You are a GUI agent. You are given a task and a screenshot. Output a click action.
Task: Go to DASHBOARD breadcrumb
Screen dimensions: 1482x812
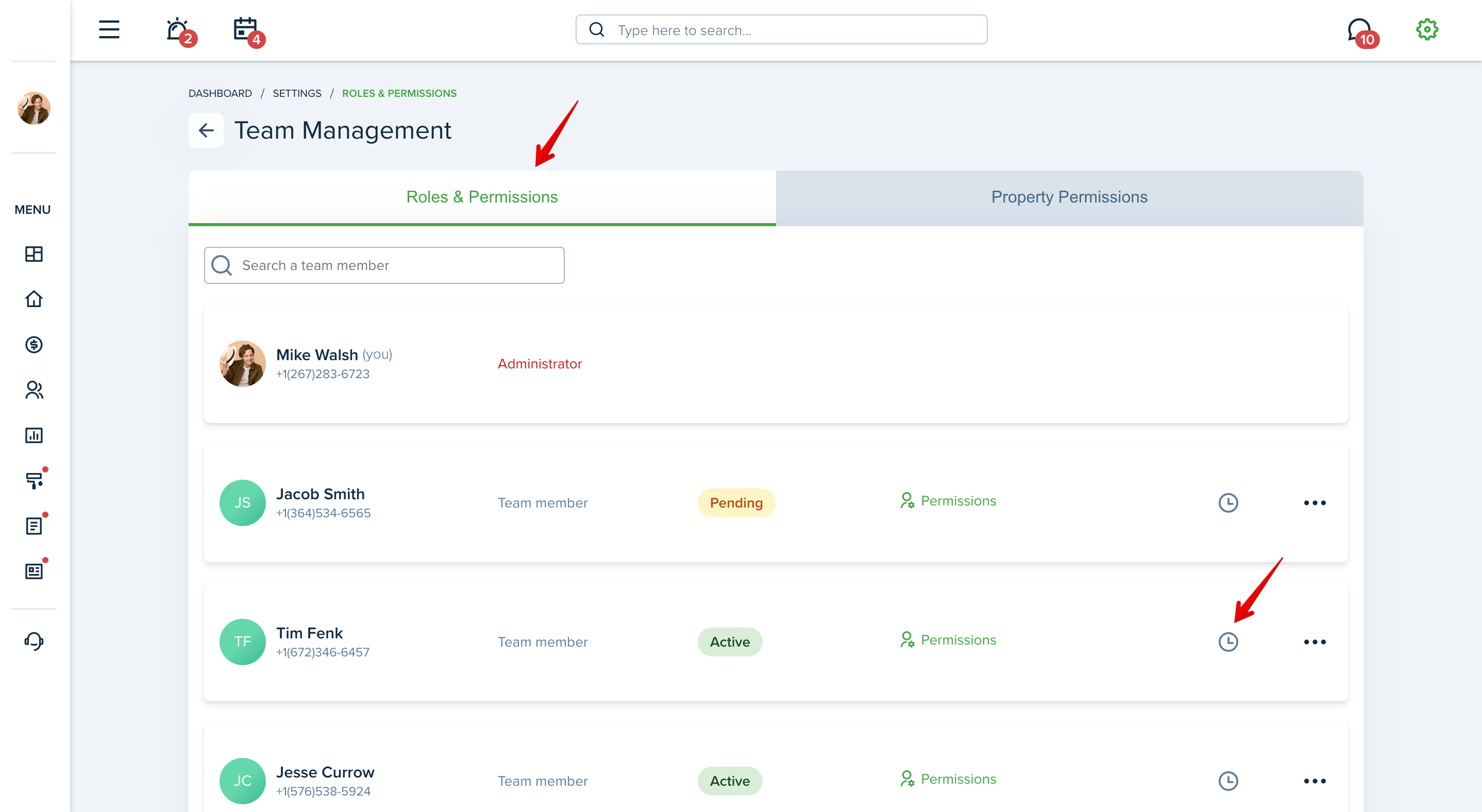tap(221, 93)
